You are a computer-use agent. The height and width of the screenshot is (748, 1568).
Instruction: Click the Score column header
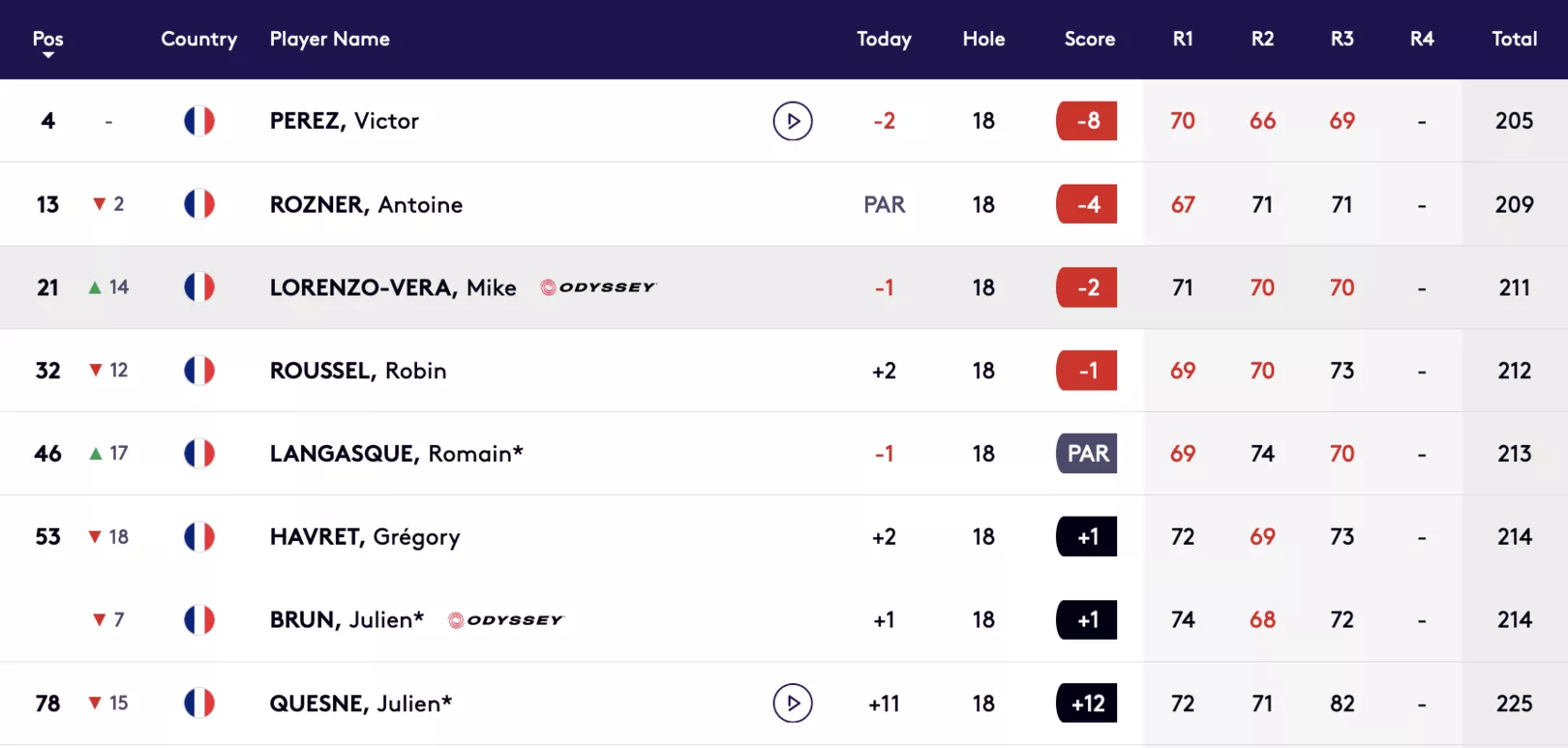coord(1090,39)
